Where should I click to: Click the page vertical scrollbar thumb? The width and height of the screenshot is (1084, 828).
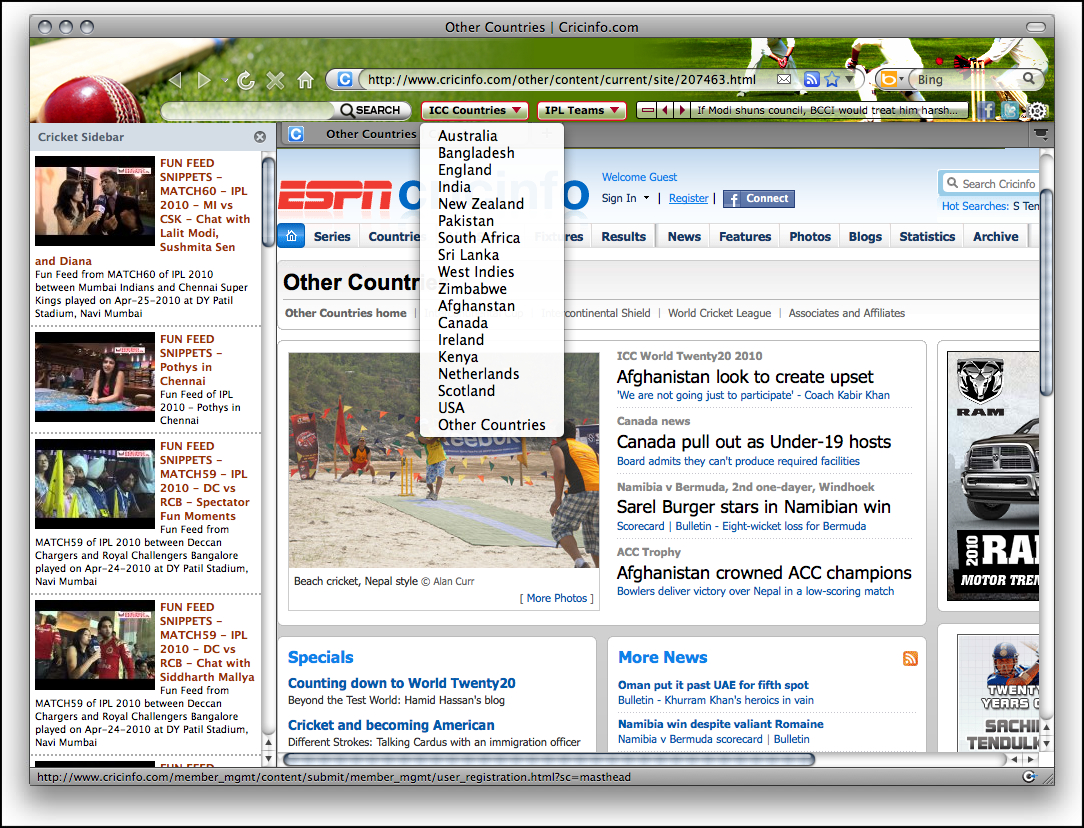tap(1046, 292)
